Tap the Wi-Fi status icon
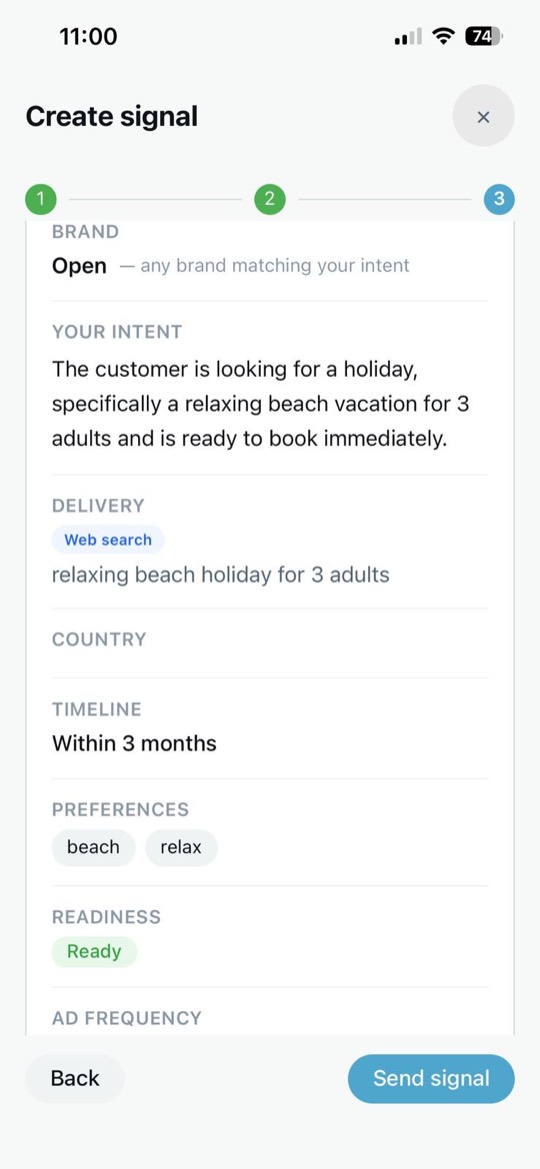 [445, 36]
